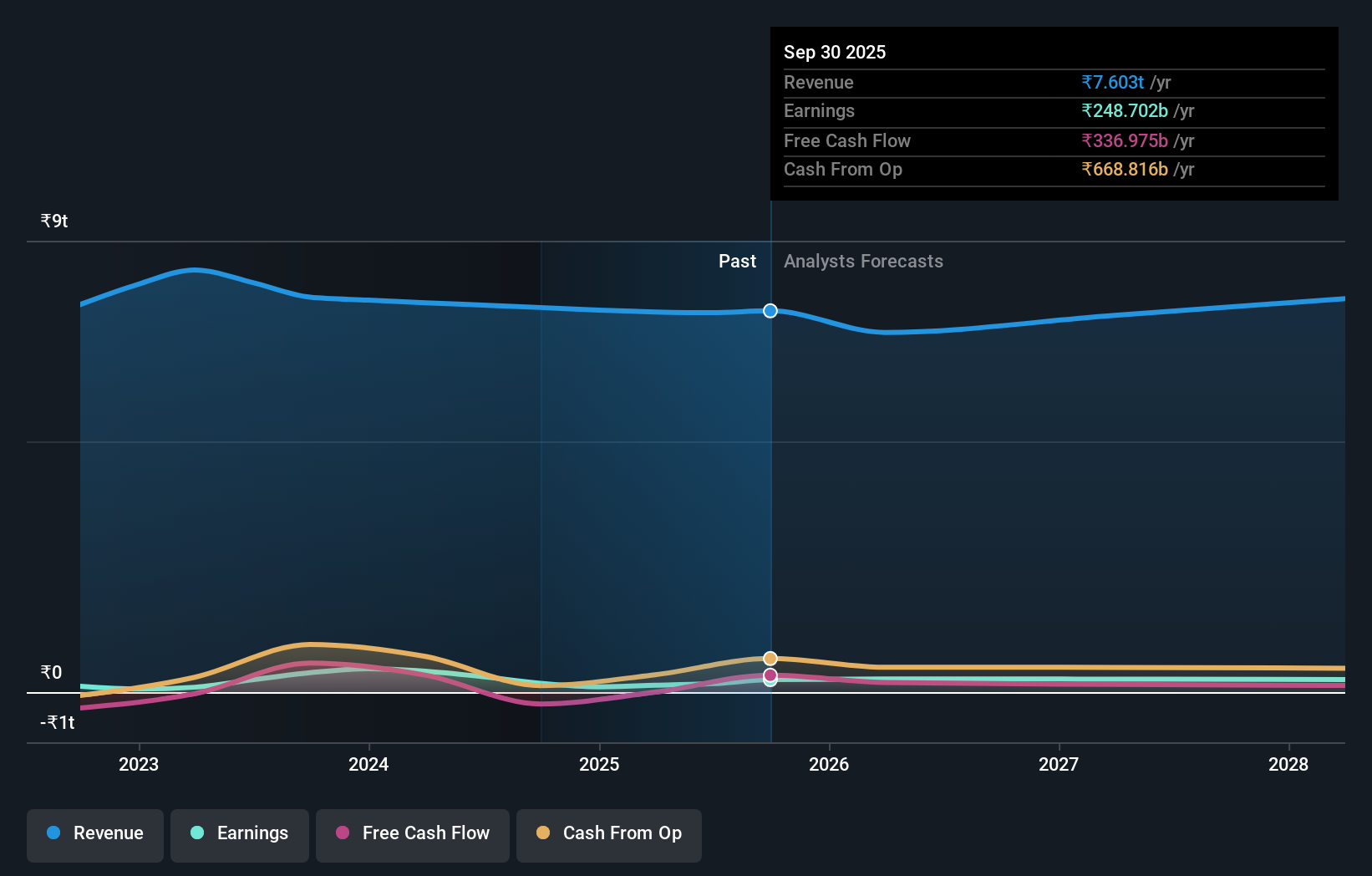Open the Sep 30 2025 tooltip details
Viewport: 1372px width, 876px height.
click(x=836, y=52)
